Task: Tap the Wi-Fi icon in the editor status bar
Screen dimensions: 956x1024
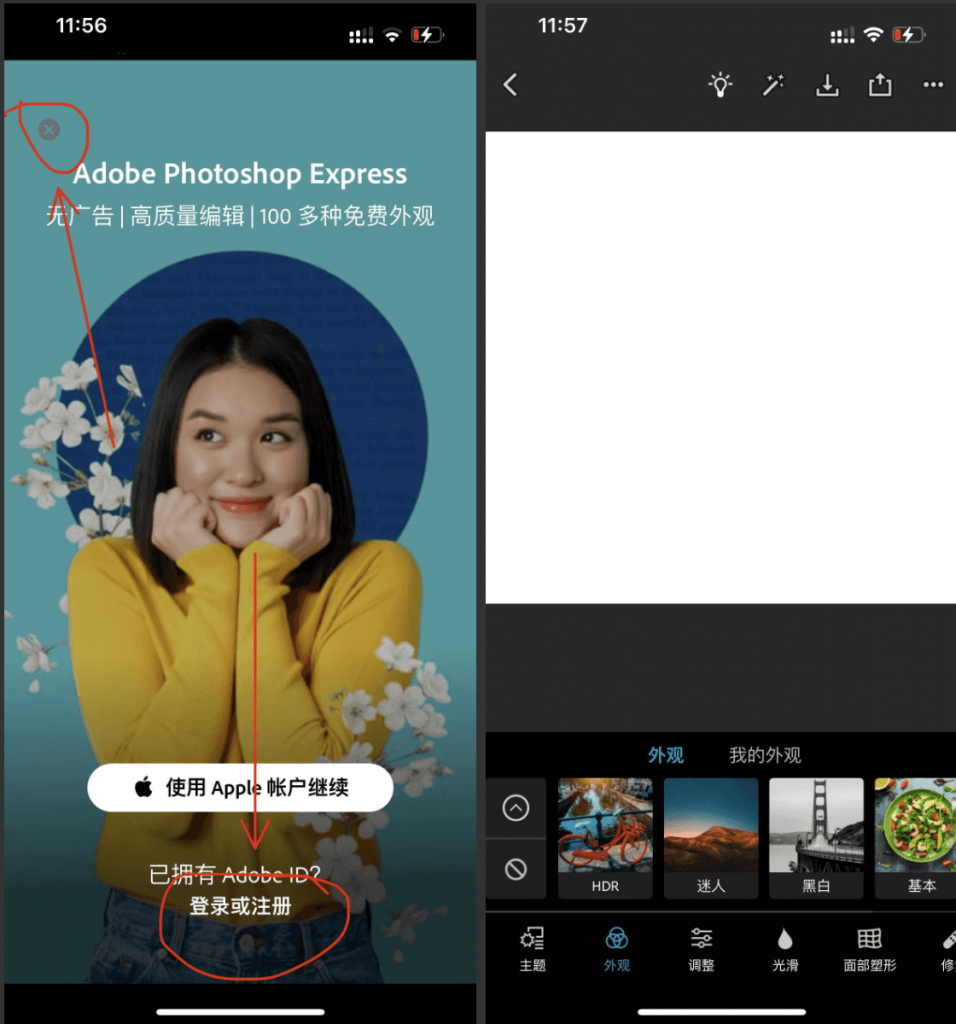Action: [x=873, y=35]
